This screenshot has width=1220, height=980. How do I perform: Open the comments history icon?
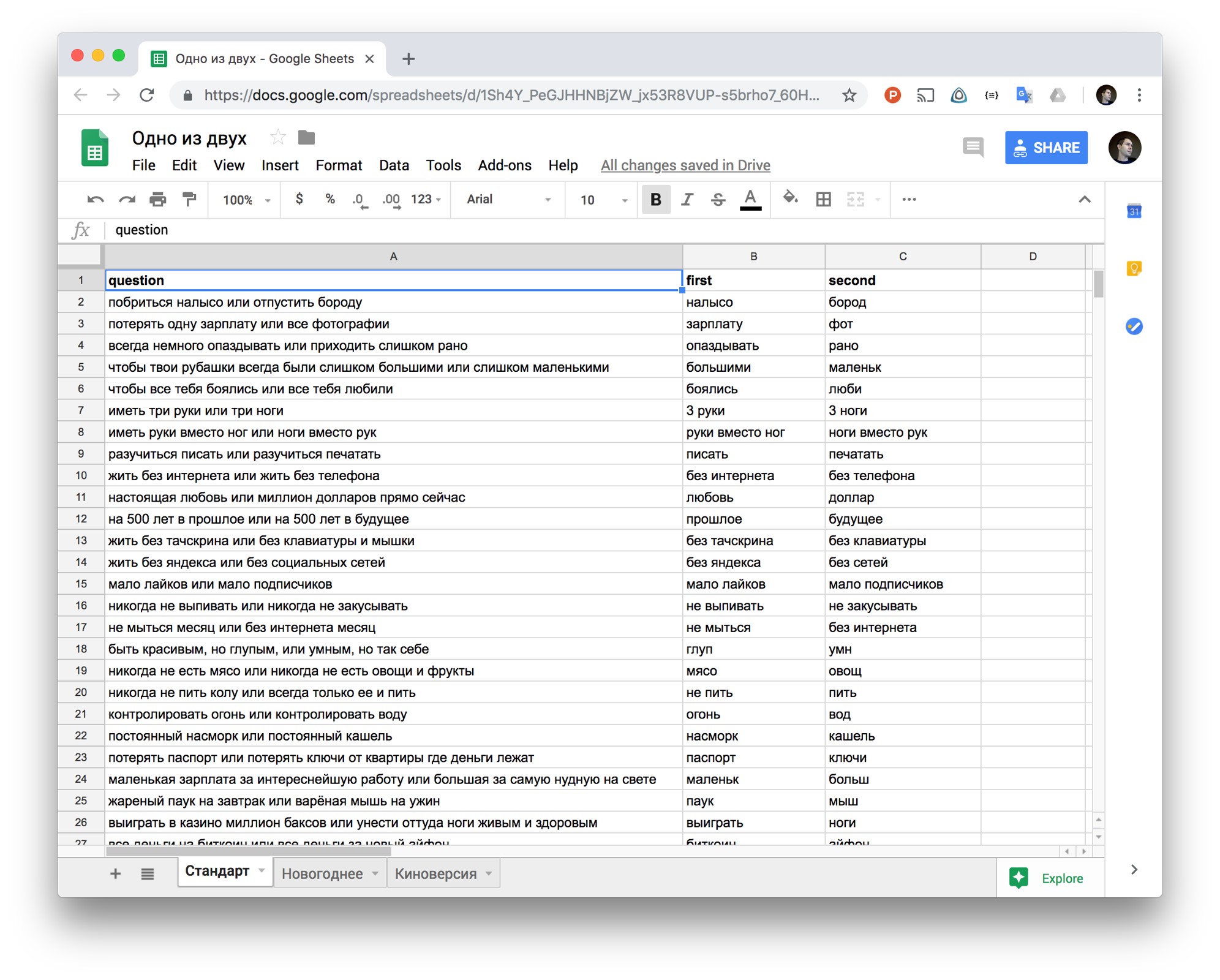click(973, 148)
